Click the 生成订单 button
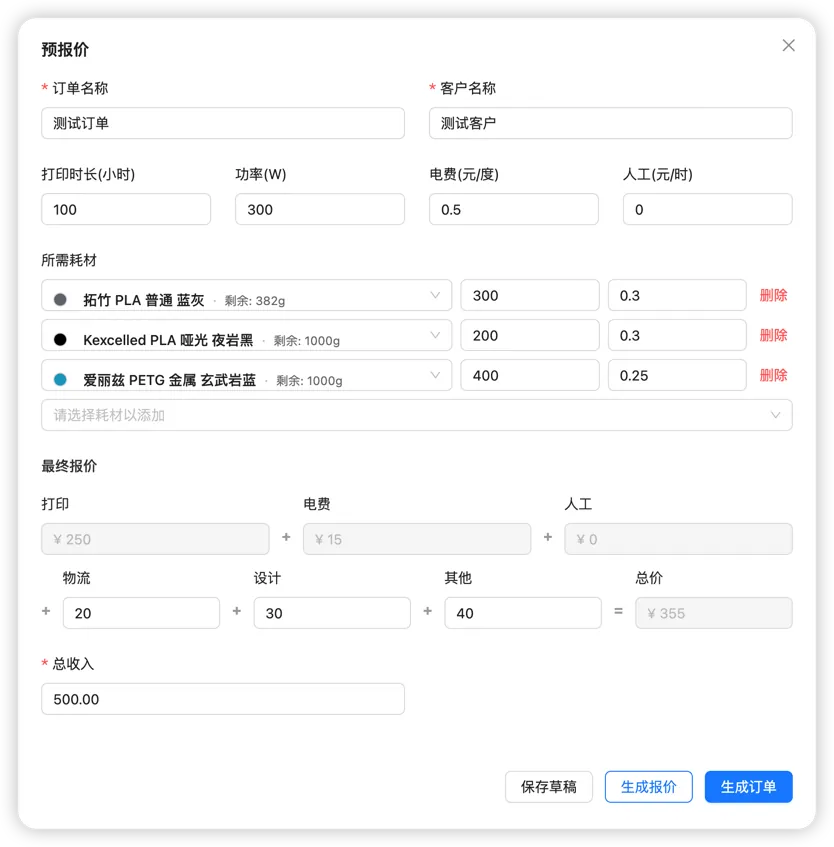This screenshot has height=847, width=834. point(748,787)
